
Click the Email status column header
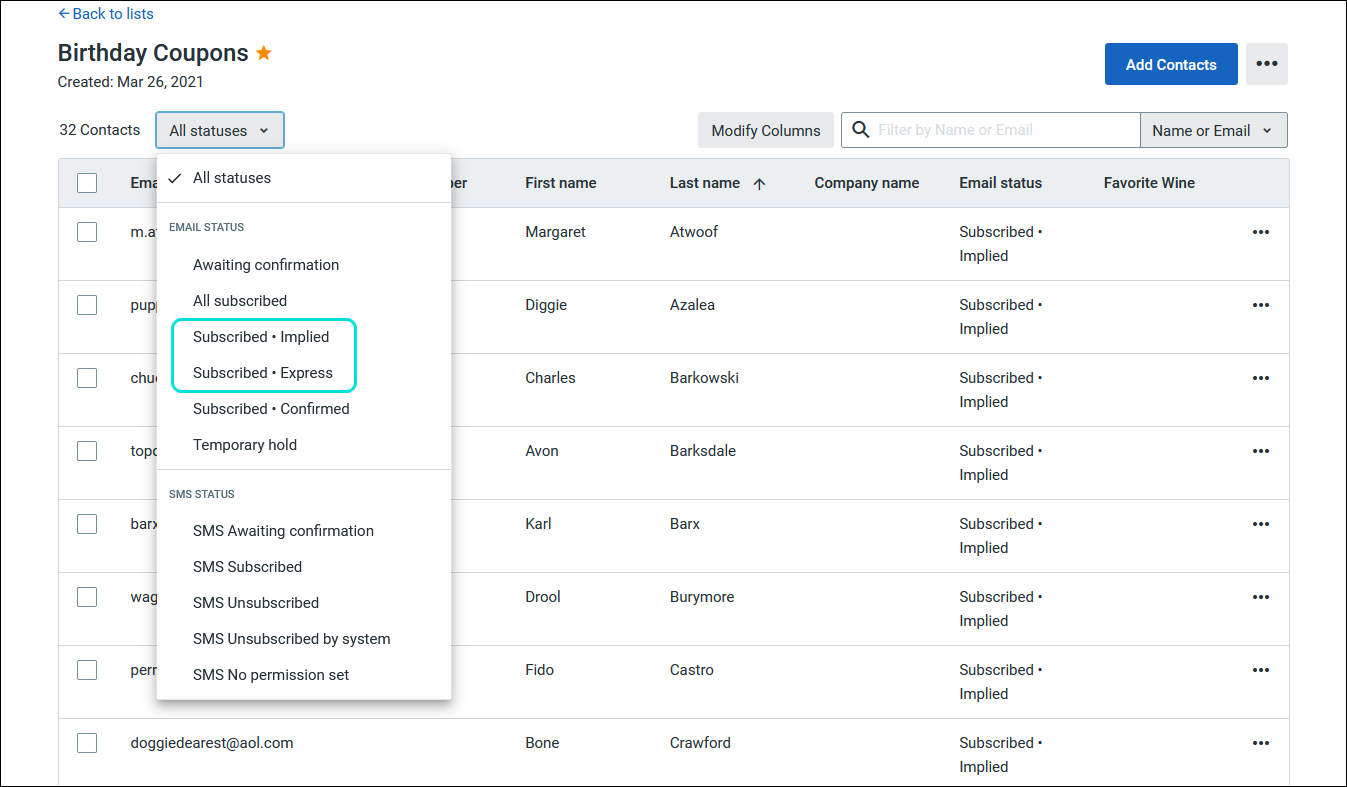[1001, 183]
